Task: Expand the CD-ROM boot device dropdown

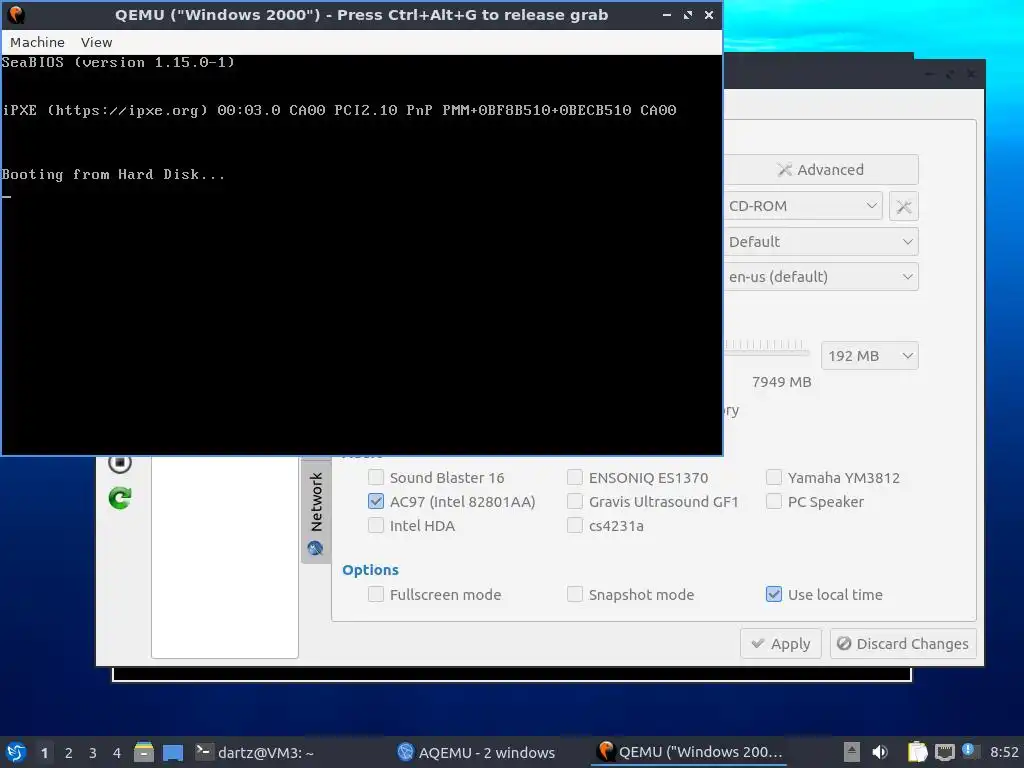Action: (803, 206)
